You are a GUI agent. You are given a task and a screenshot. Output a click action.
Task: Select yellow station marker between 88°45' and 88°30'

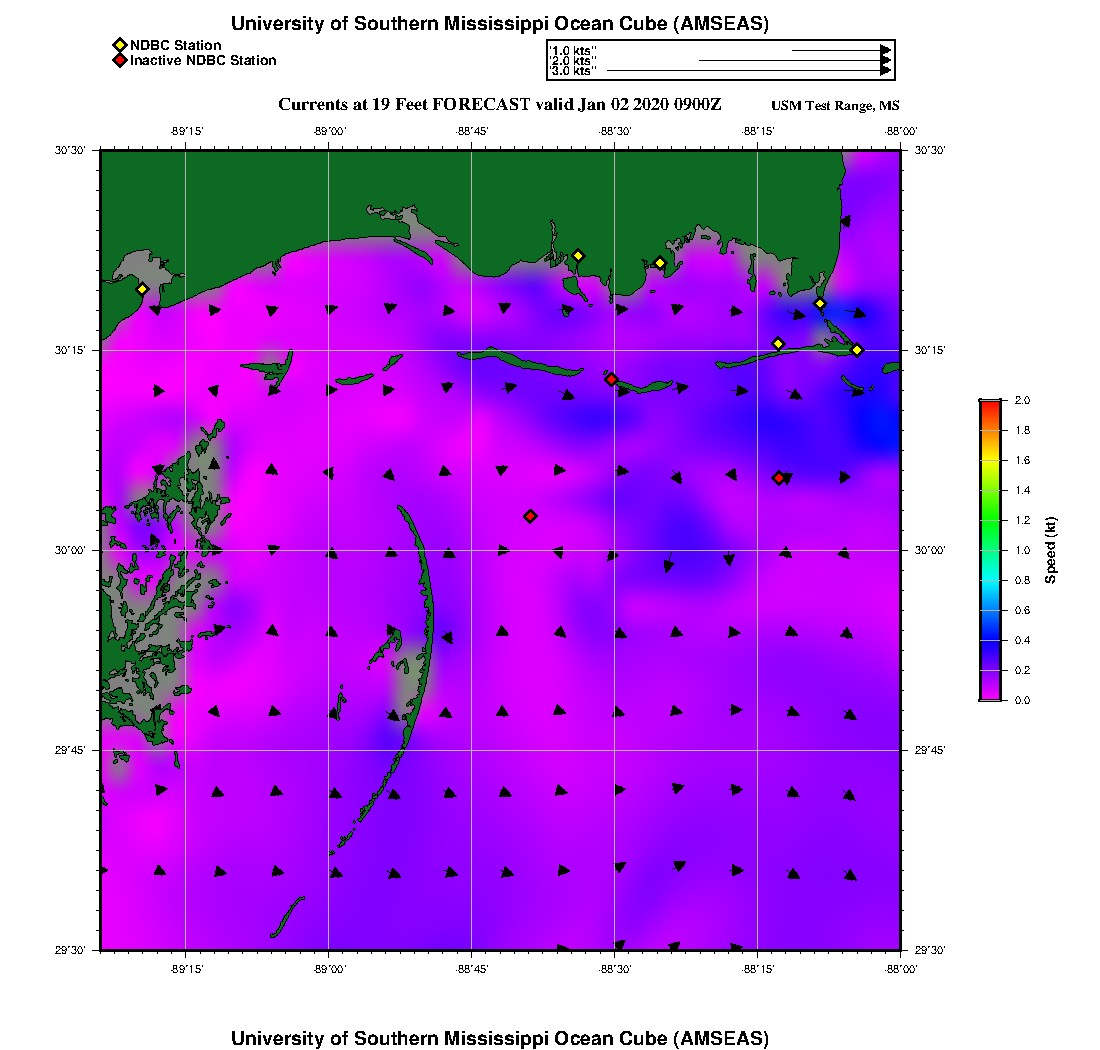pyautogui.click(x=577, y=255)
